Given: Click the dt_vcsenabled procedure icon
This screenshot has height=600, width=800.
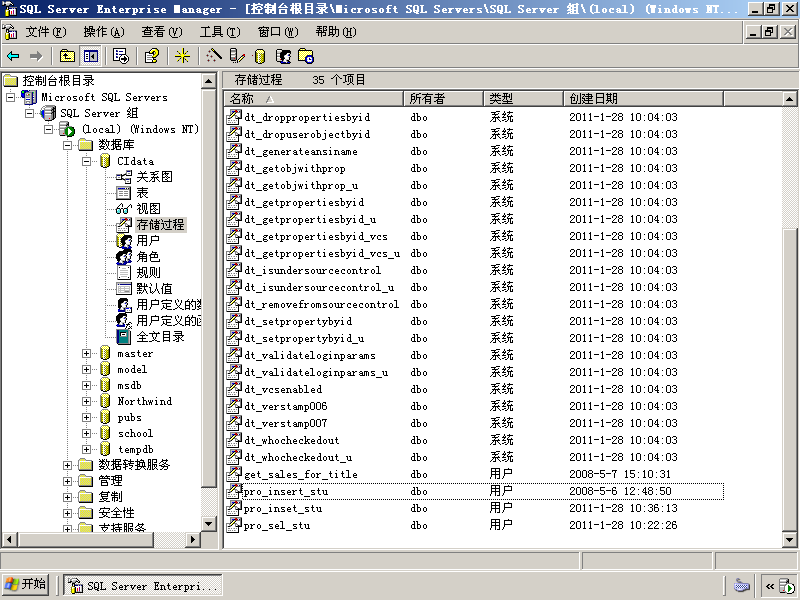Looking at the screenshot, I should [x=234, y=389].
